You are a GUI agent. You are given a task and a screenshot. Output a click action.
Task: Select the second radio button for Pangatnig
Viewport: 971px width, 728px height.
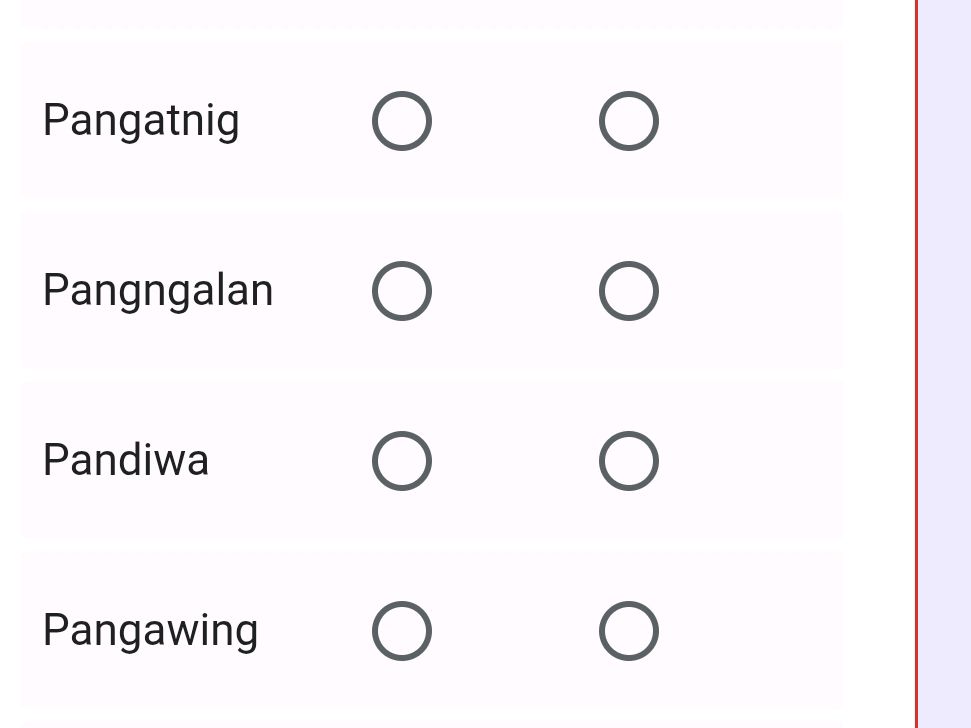click(628, 120)
